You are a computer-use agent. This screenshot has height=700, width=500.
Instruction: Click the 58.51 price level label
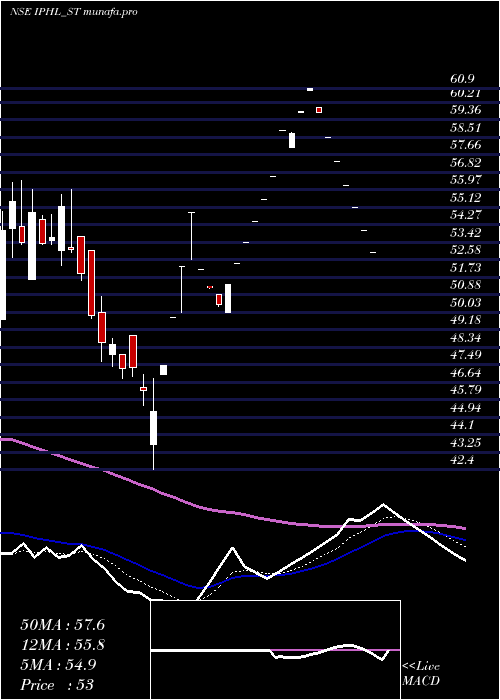465,128
